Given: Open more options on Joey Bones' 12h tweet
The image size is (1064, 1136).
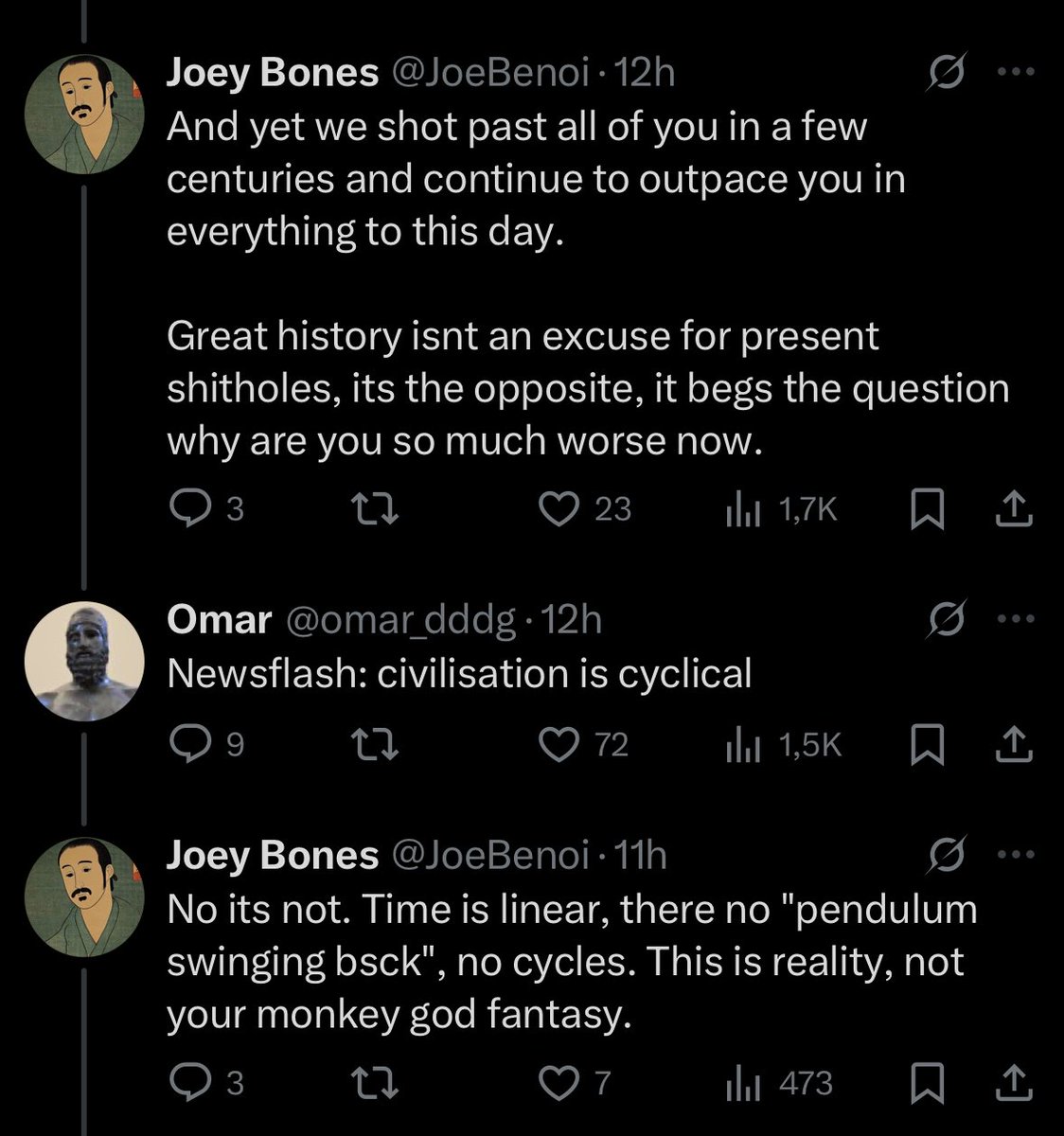Looking at the screenshot, I should pyautogui.click(x=1018, y=72).
